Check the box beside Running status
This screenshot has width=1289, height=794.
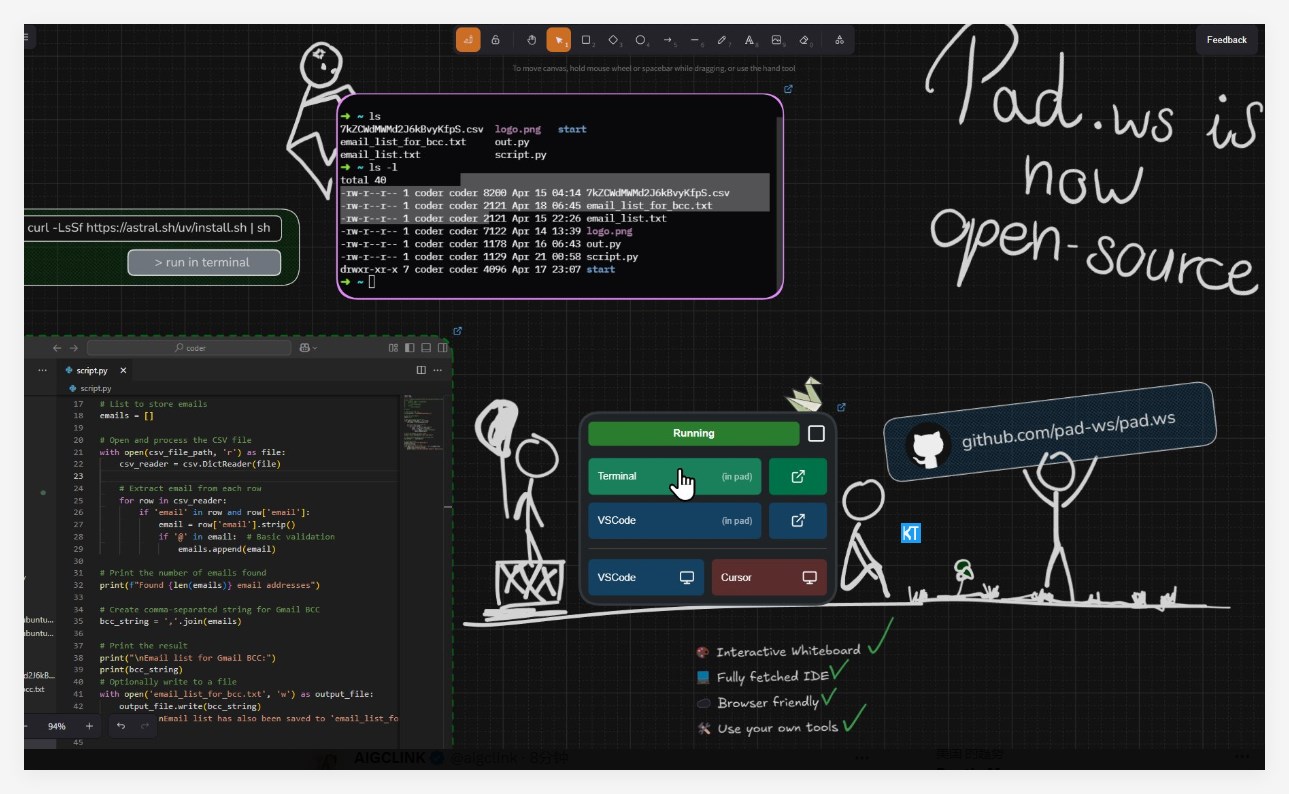tap(816, 433)
